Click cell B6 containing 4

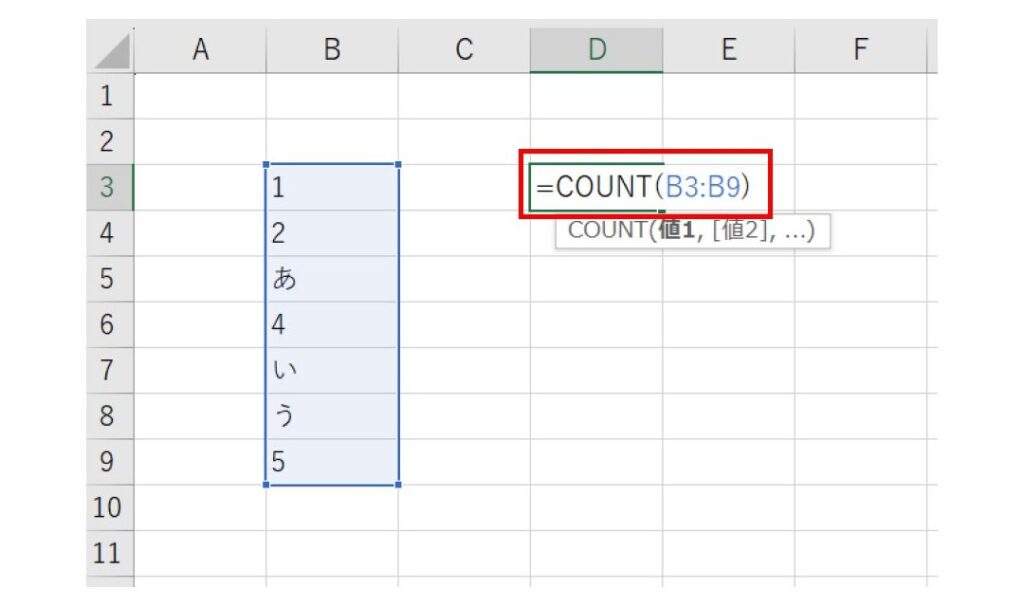click(332, 325)
